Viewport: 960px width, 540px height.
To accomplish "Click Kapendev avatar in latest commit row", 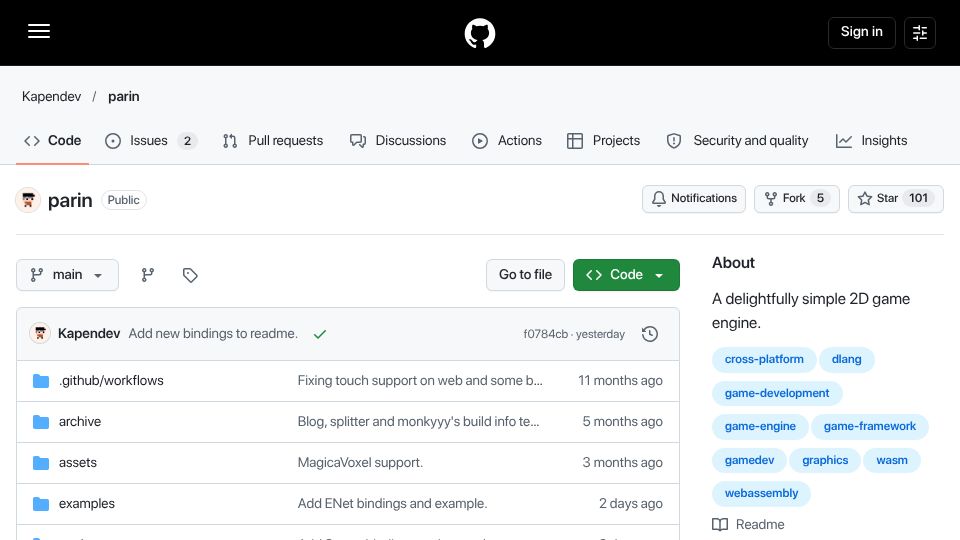I will 40,334.
